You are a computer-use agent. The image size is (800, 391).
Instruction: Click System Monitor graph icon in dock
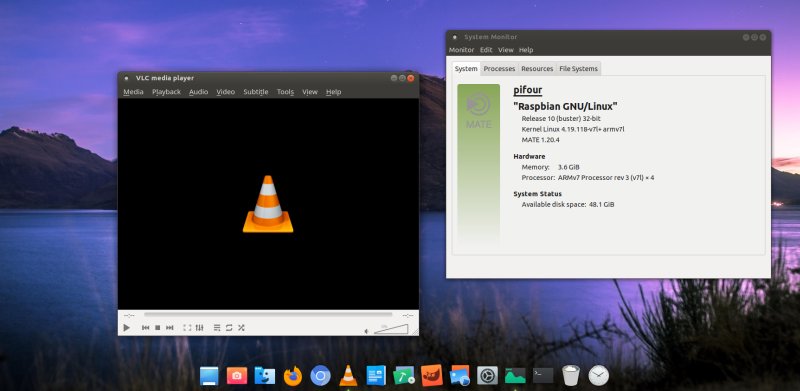(x=515, y=376)
